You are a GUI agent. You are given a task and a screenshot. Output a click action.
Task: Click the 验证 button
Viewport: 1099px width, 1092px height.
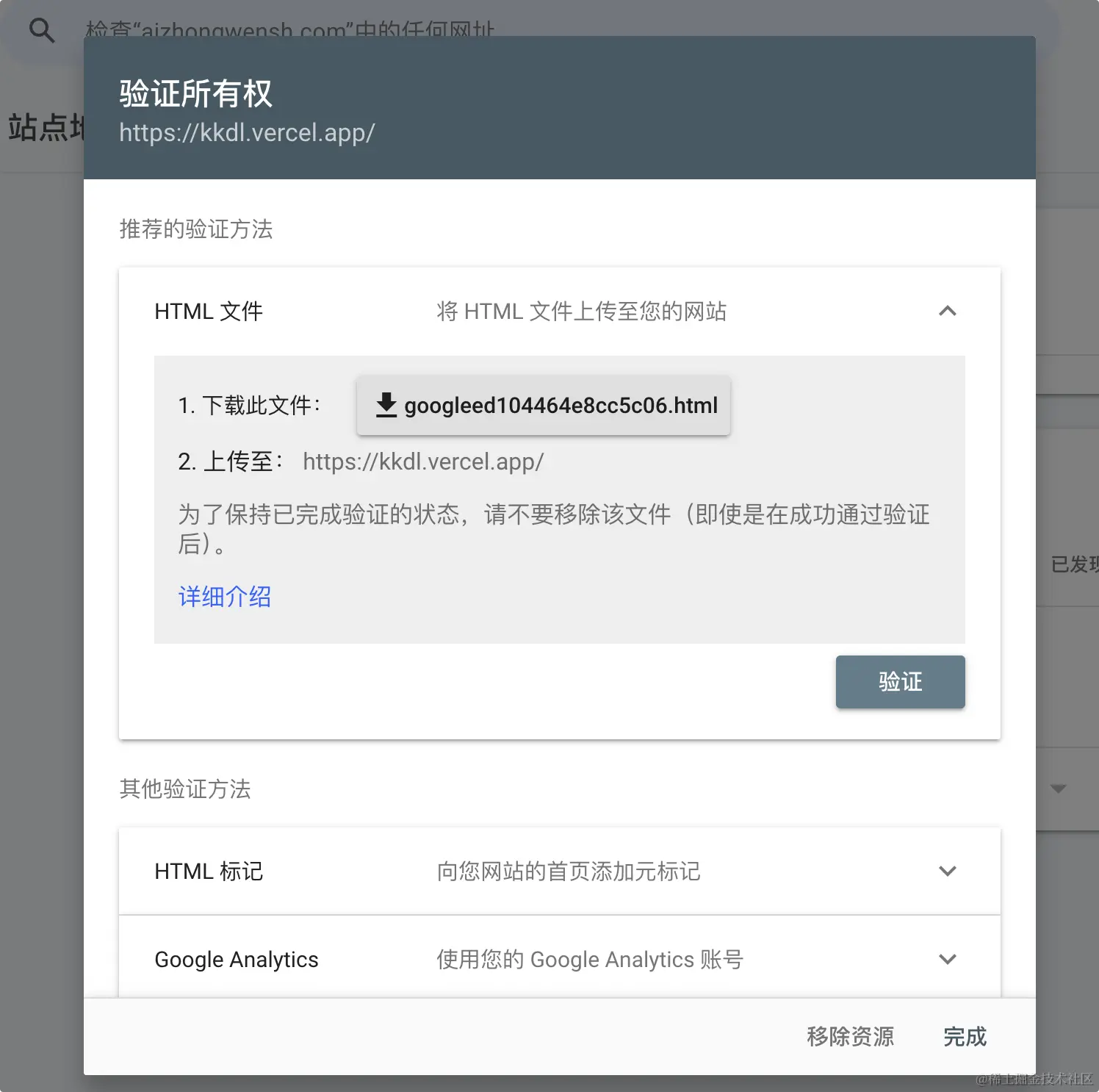pos(901,682)
